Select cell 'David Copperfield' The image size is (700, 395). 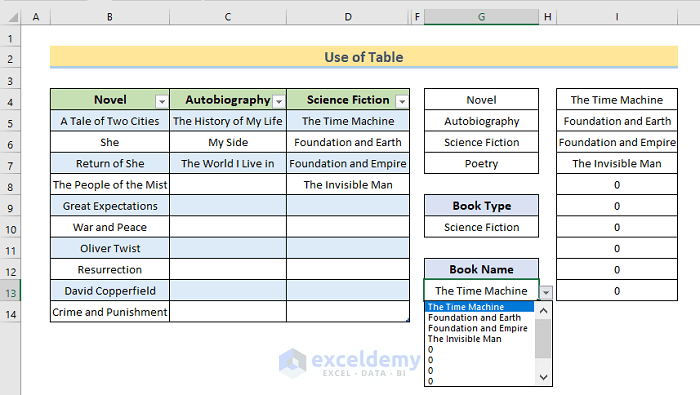110,291
